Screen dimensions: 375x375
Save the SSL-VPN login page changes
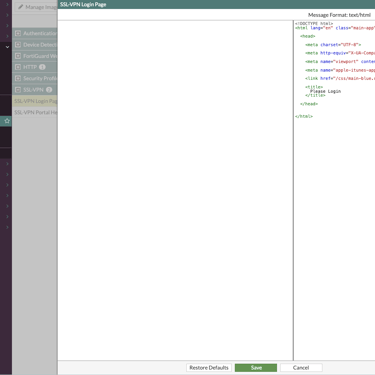click(256, 368)
